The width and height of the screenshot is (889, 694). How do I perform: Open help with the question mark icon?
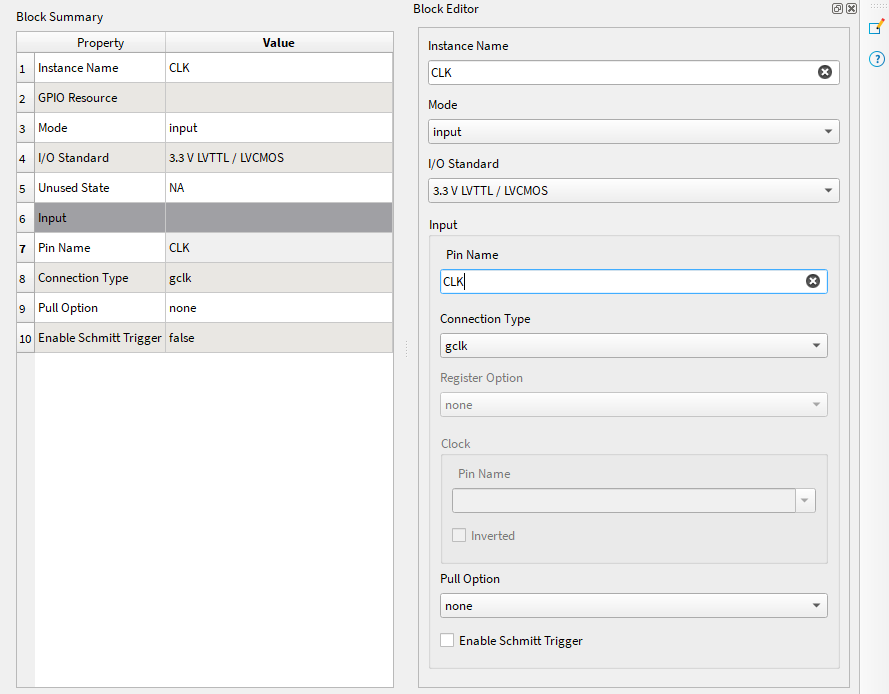(x=876, y=59)
